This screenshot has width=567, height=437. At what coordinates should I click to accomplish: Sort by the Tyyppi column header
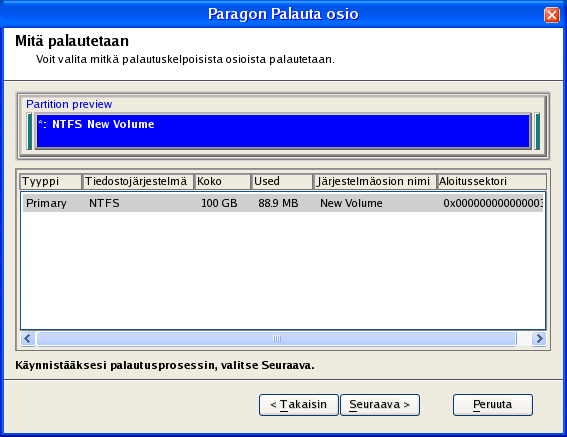pos(50,181)
